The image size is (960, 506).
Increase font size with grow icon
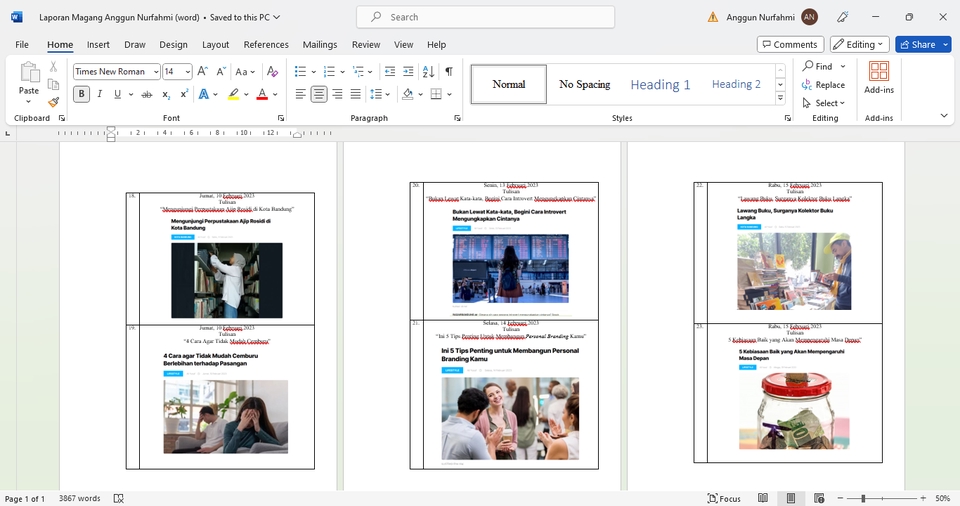[203, 72]
